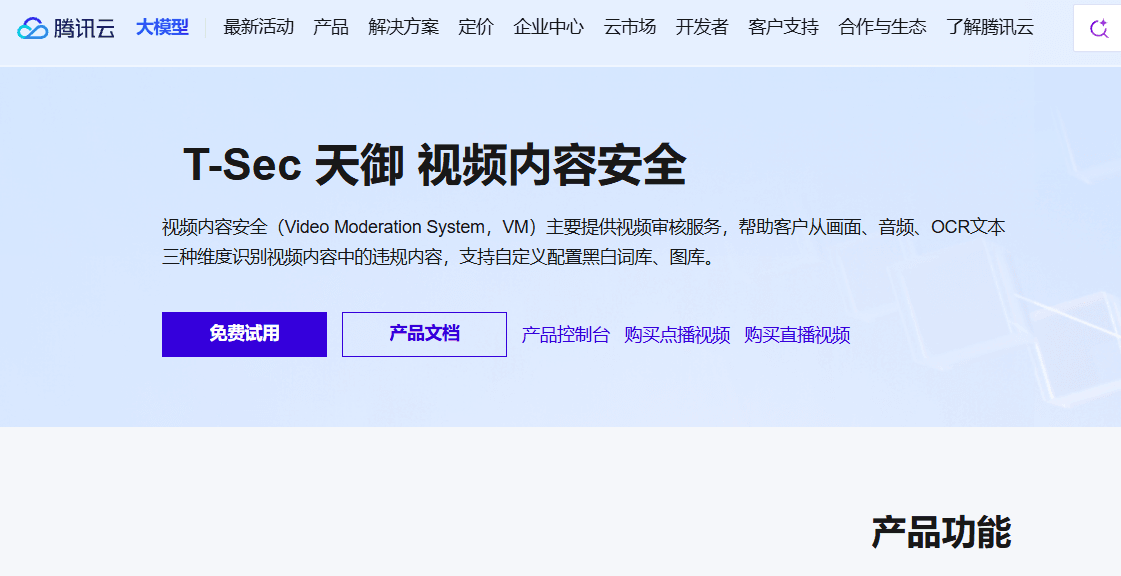Click the Tencent Cloud logo
Screen dimensions: 1121x576
coord(66,28)
